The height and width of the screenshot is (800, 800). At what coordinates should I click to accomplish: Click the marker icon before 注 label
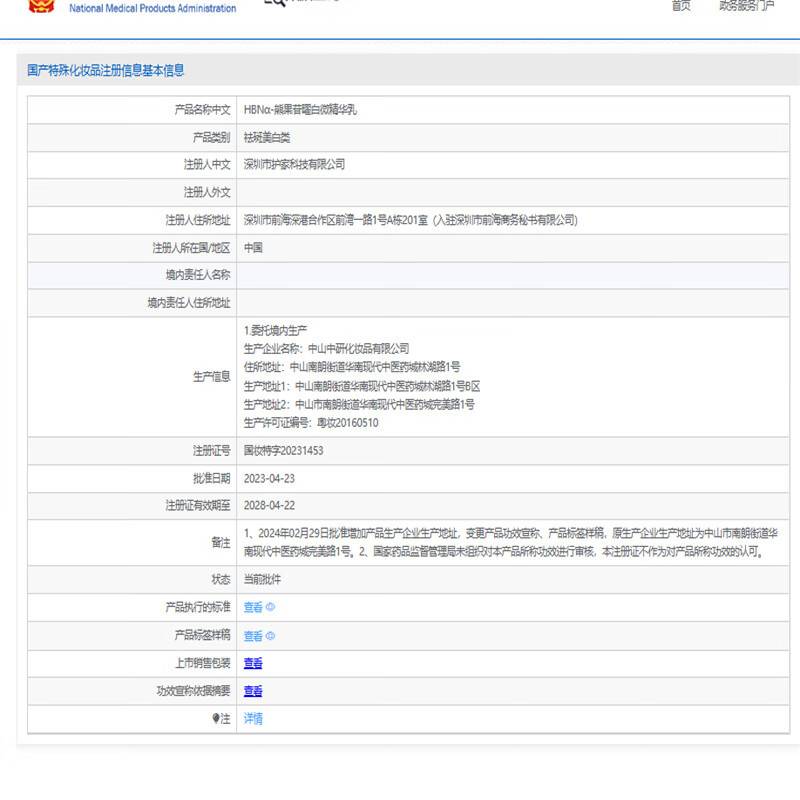tap(215, 719)
